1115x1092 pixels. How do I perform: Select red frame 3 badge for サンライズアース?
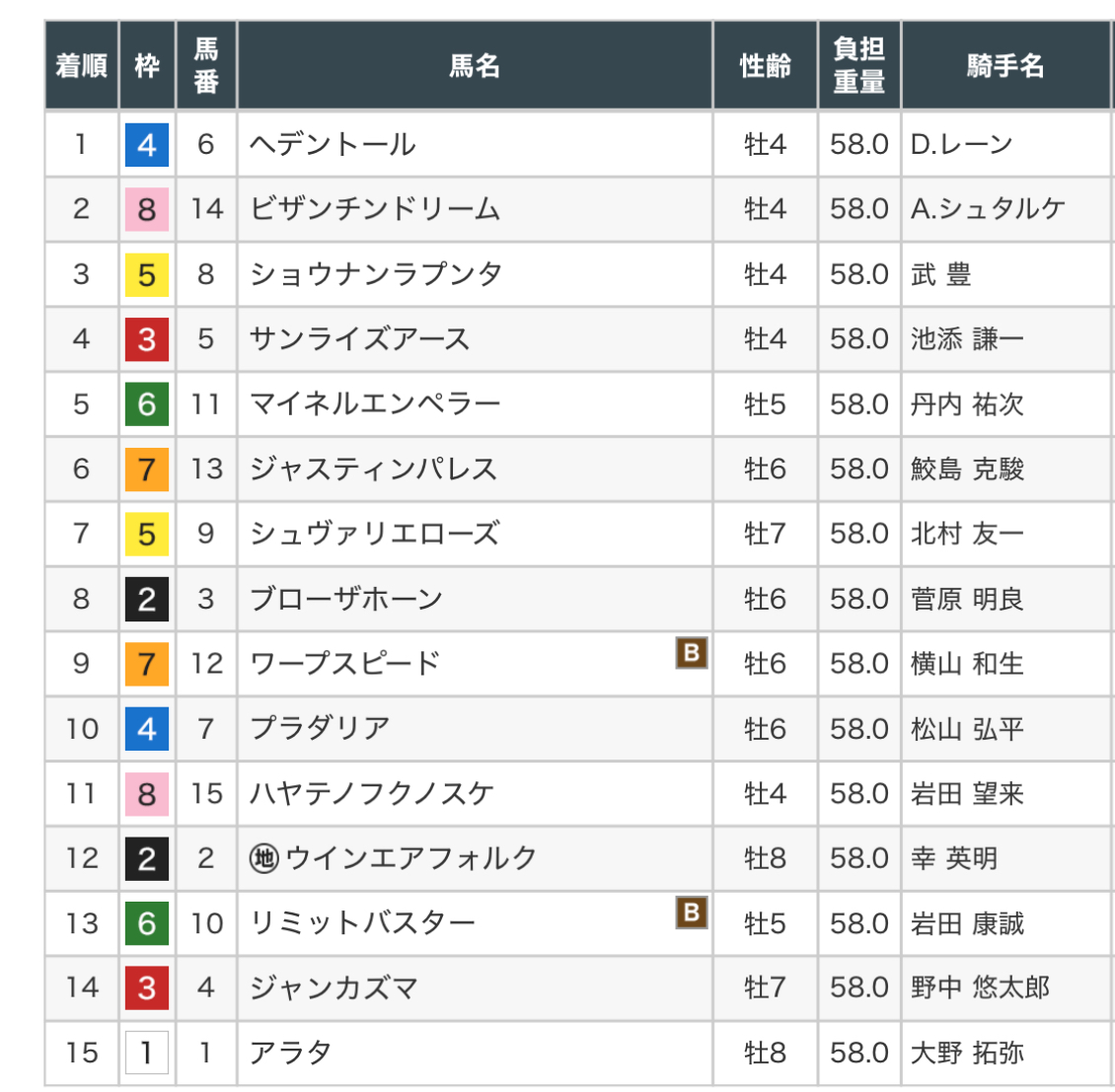147,339
